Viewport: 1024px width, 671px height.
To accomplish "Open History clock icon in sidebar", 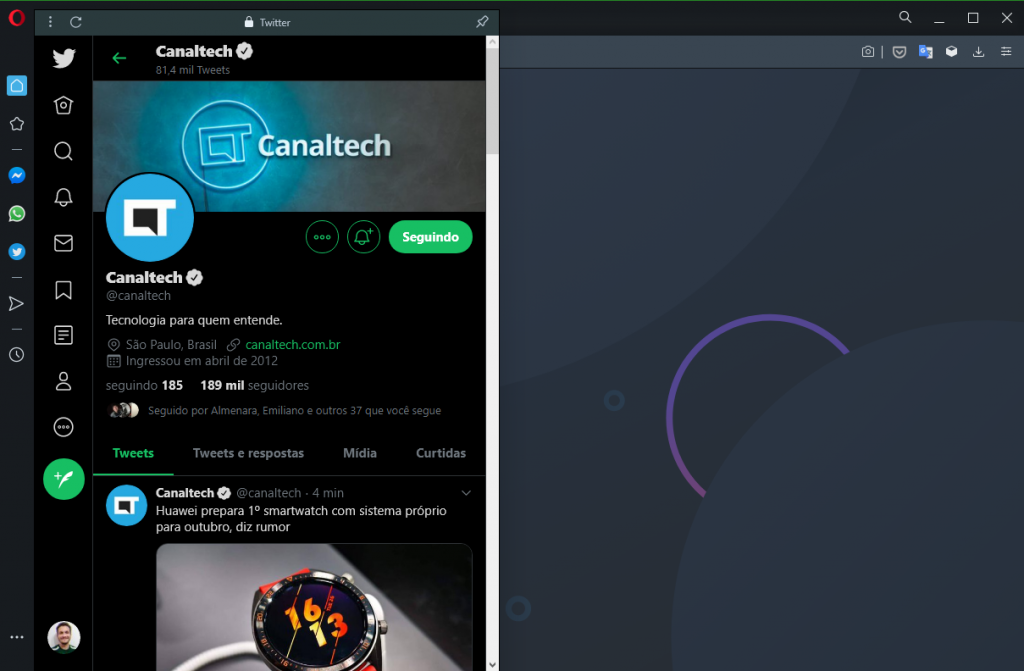I will [x=16, y=355].
